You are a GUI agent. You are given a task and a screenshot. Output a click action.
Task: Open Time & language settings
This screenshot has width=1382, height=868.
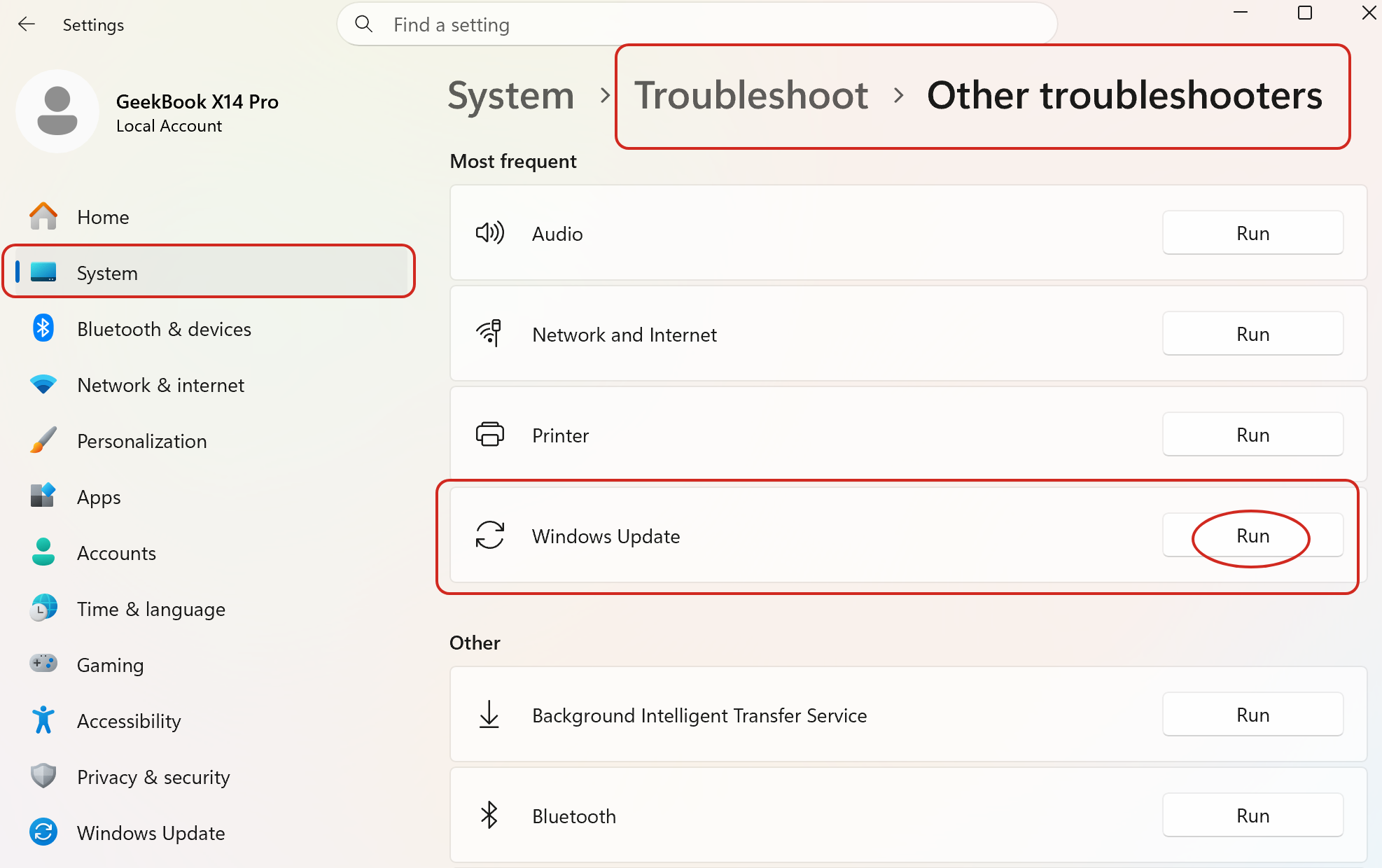click(151, 609)
